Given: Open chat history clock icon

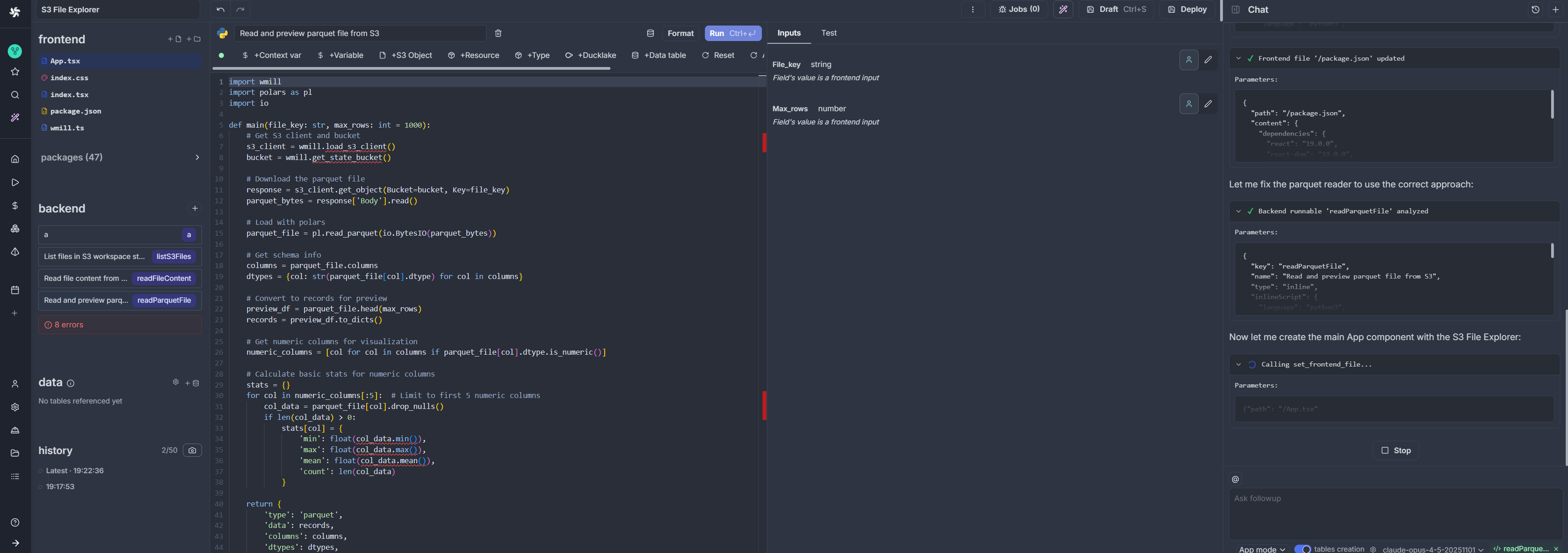Looking at the screenshot, I should 1535,10.
